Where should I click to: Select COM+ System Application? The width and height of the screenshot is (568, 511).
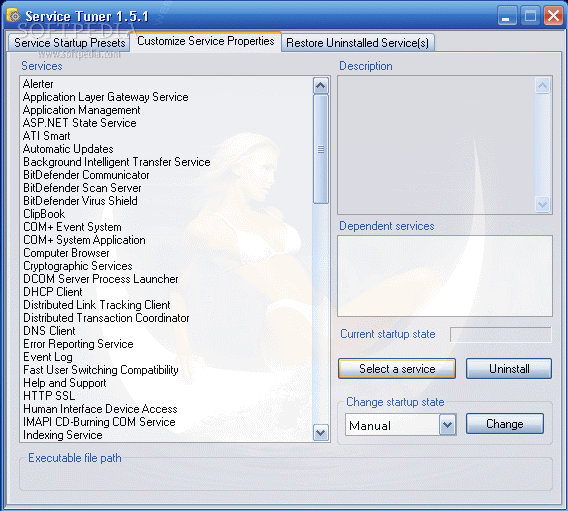pos(84,240)
